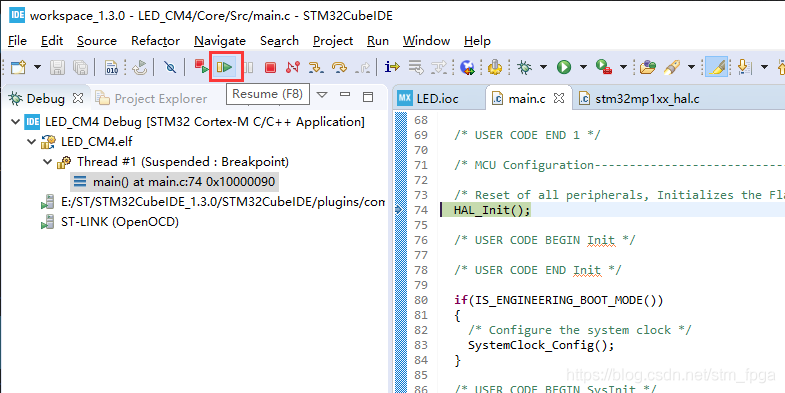Open the Run menu

tap(377, 41)
